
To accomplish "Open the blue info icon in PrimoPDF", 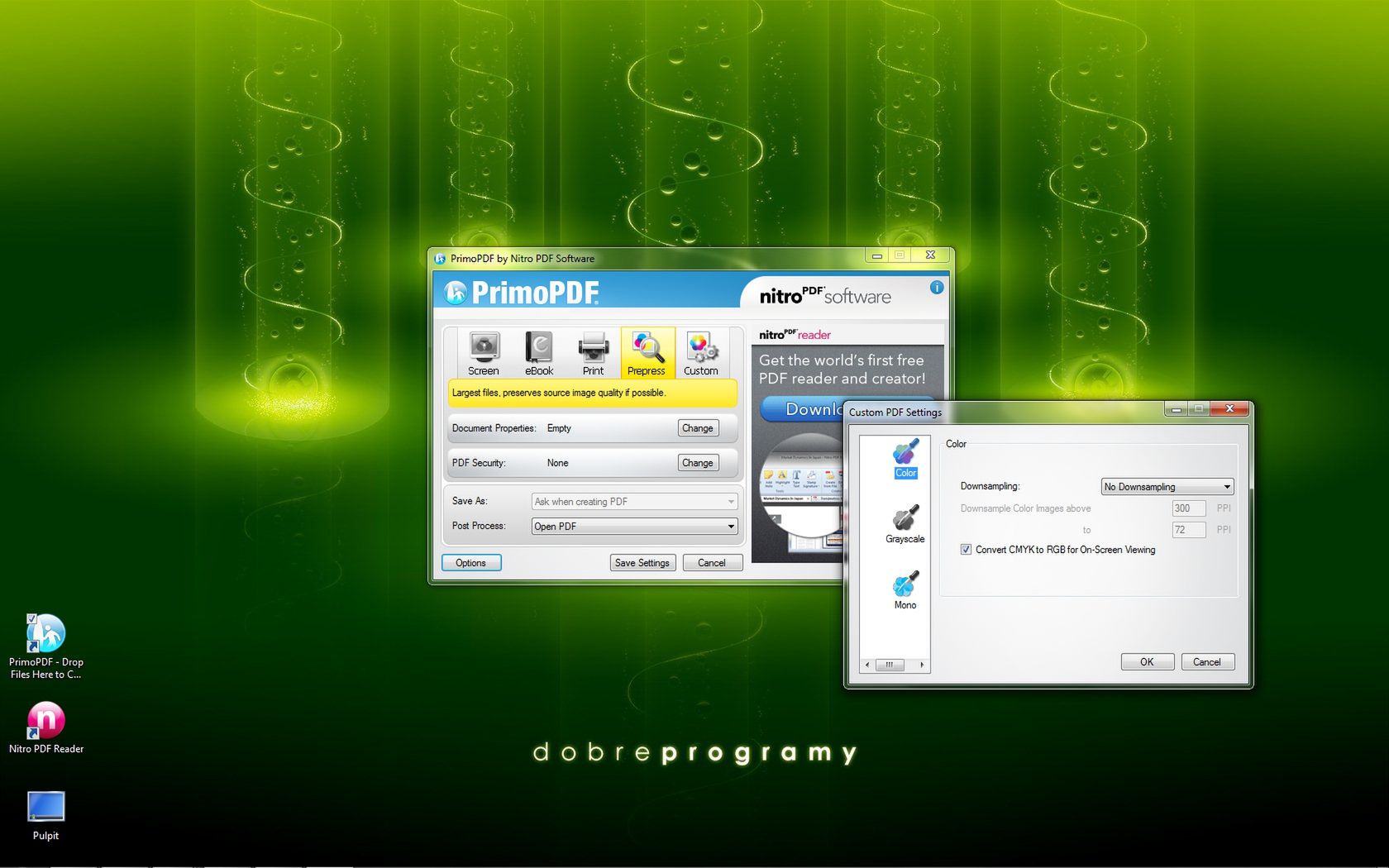I will [936, 288].
